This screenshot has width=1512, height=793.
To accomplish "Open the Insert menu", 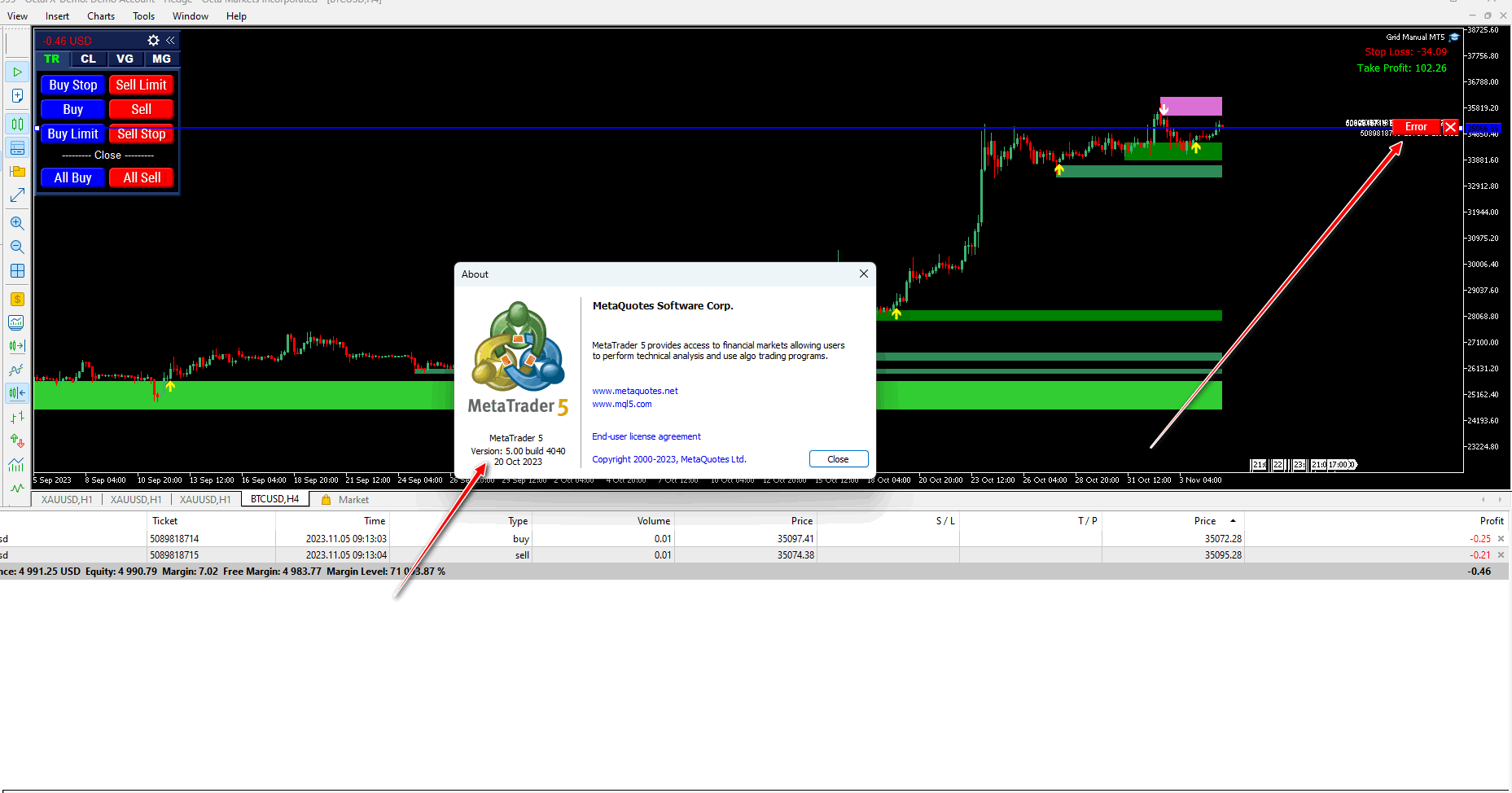I will (x=57, y=16).
